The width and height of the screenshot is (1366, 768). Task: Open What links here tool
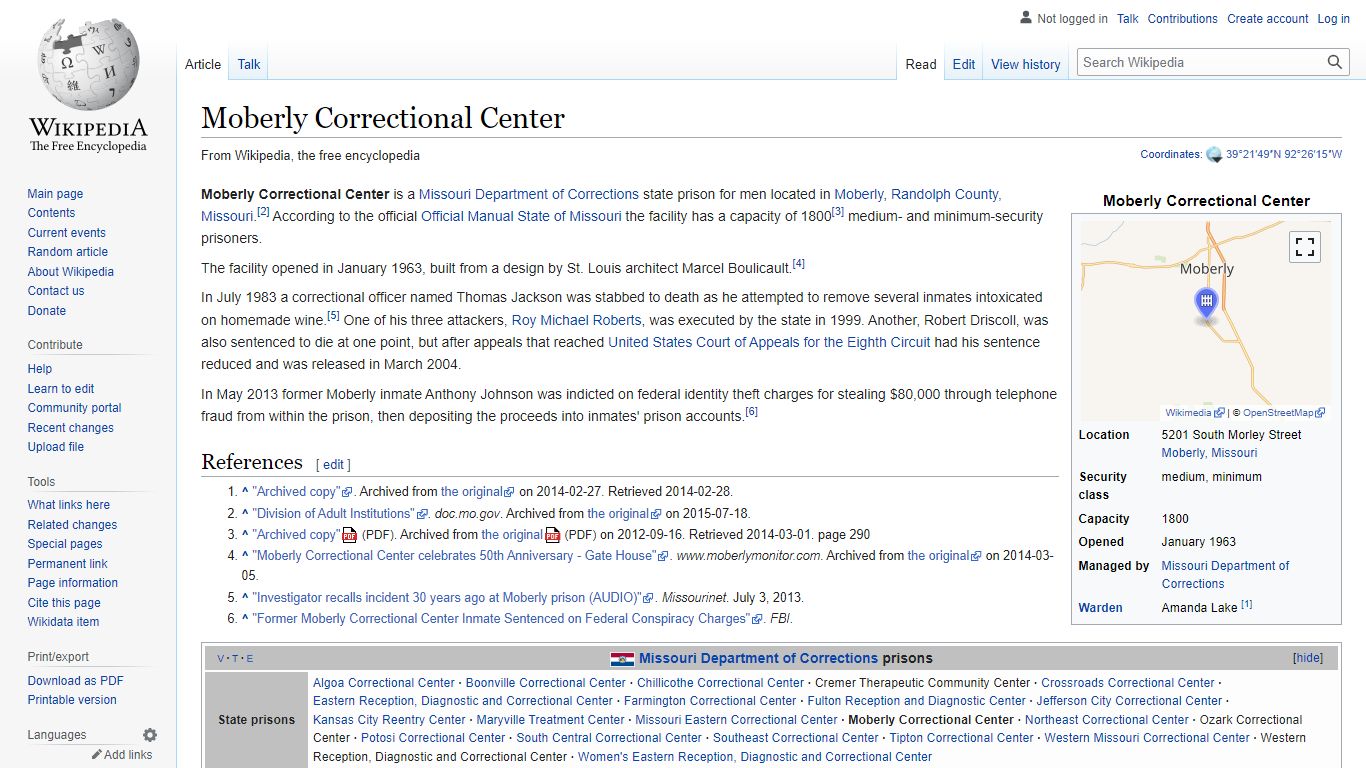coord(69,505)
